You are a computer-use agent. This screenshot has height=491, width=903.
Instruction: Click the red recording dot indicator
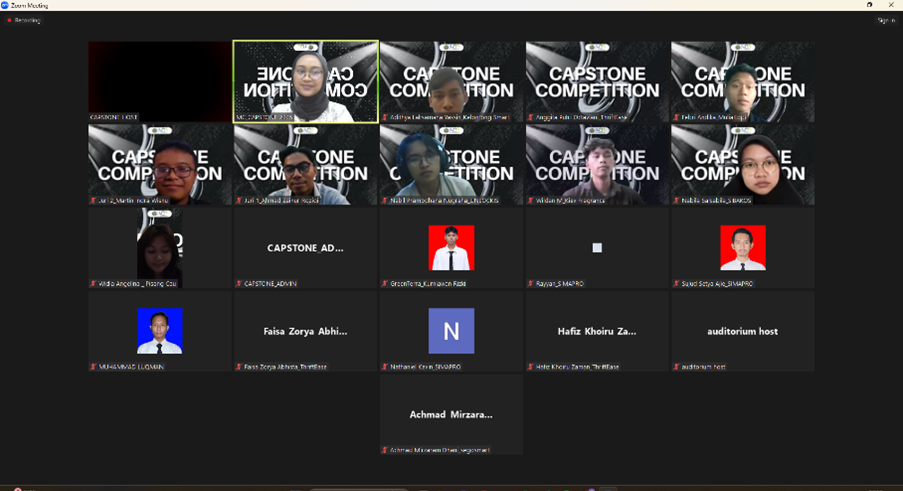(9, 20)
